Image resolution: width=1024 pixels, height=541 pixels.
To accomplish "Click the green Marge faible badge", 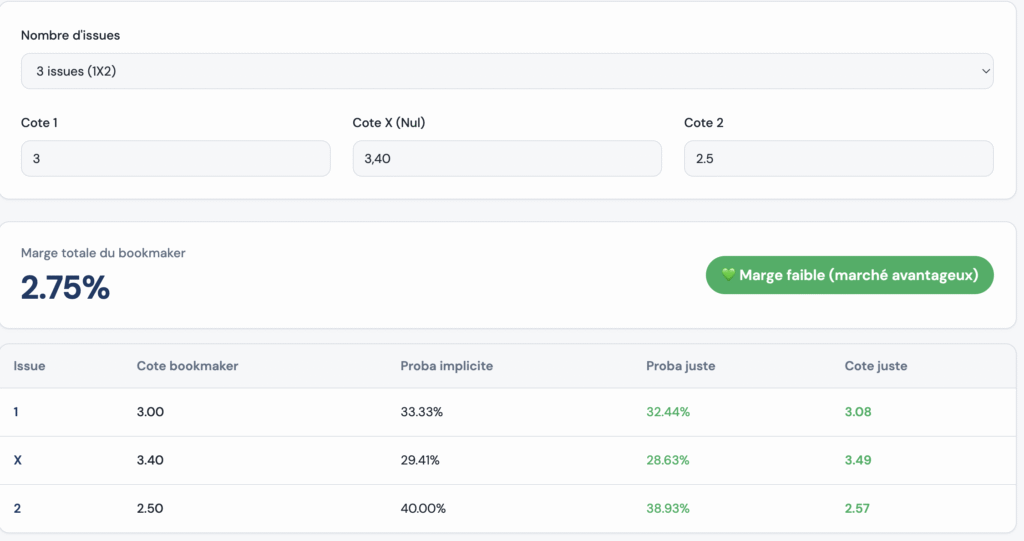I will (849, 275).
